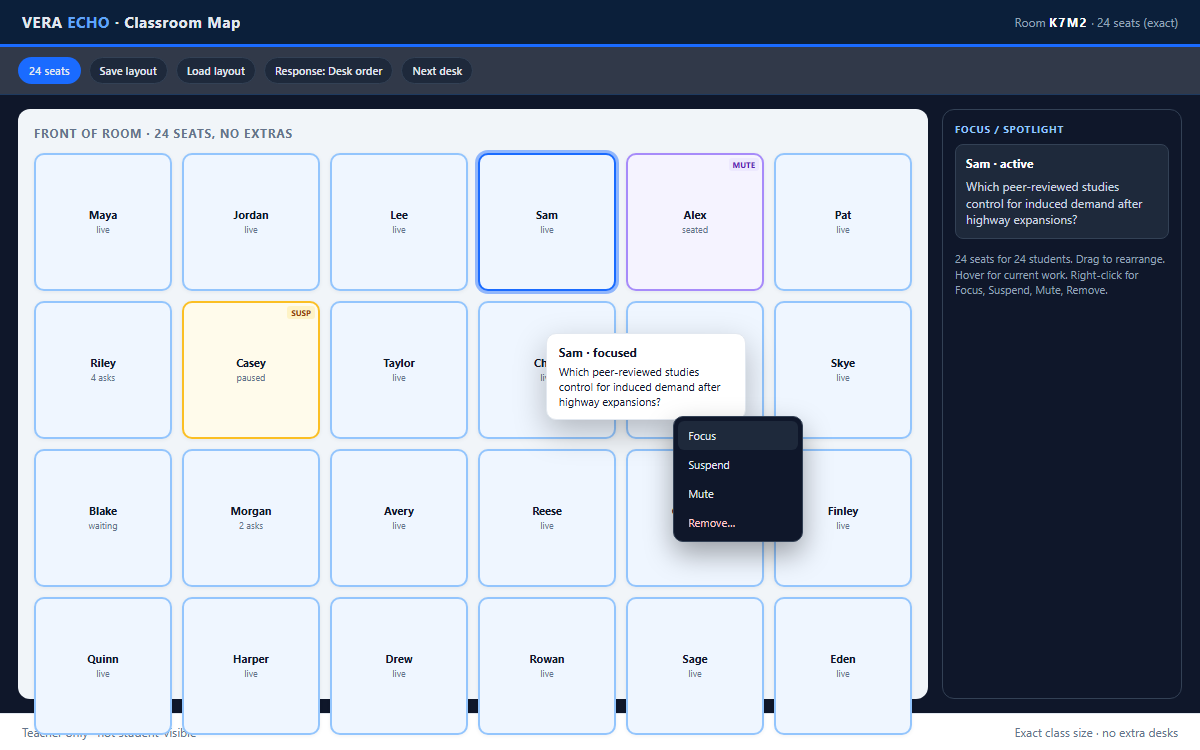Select Pat's desk card
This screenshot has height=750, width=1200.
click(x=843, y=222)
